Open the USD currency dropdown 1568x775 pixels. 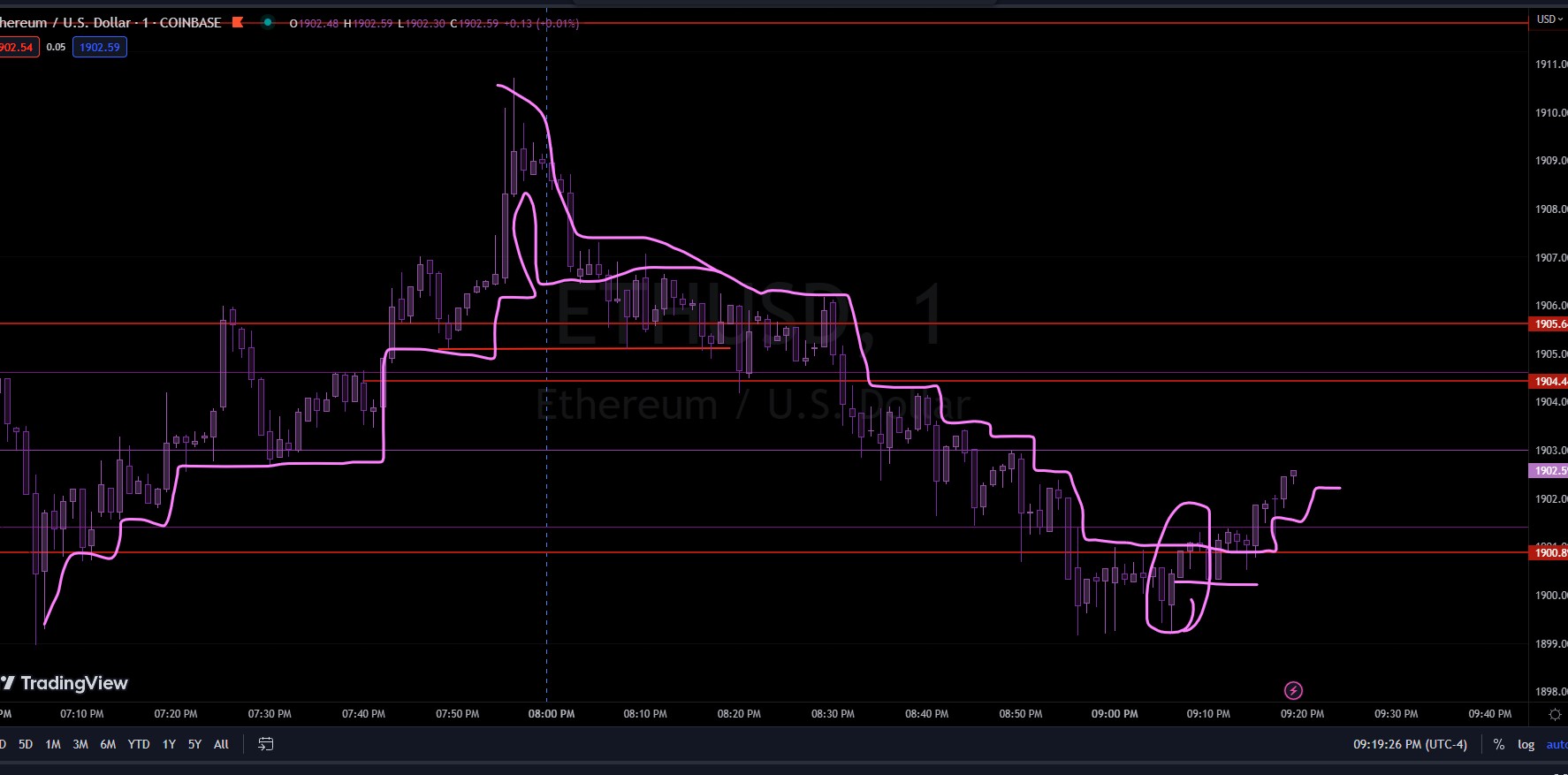(x=1549, y=19)
